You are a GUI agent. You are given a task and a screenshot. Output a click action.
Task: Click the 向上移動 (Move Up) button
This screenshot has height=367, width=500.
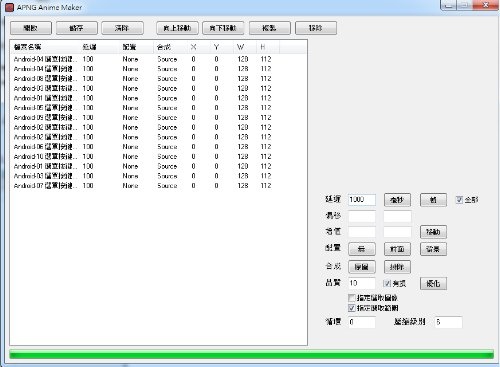pyautogui.click(x=177, y=28)
